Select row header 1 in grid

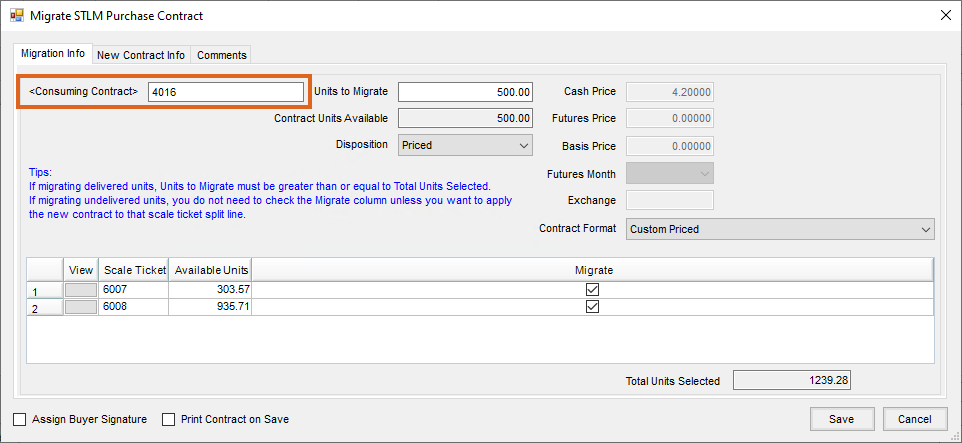point(45,290)
